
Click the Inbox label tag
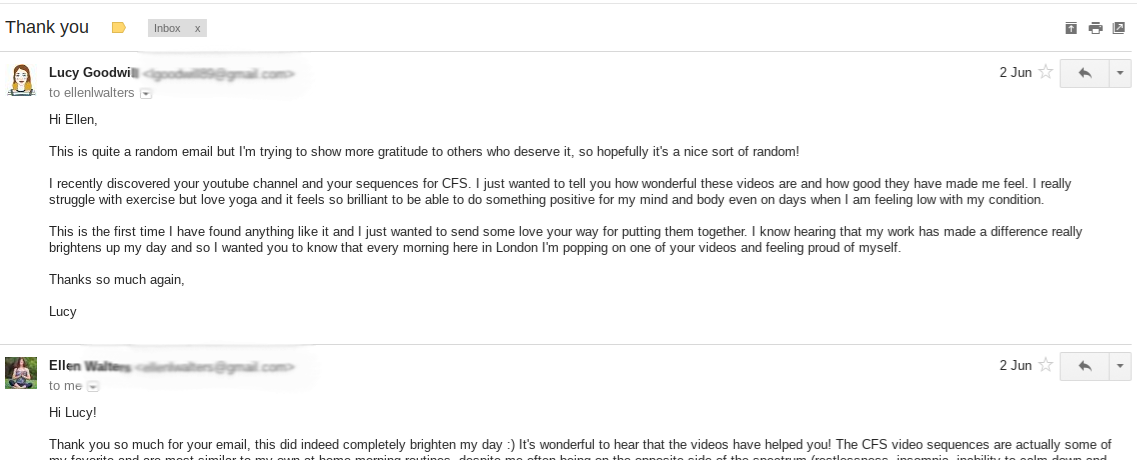(167, 28)
